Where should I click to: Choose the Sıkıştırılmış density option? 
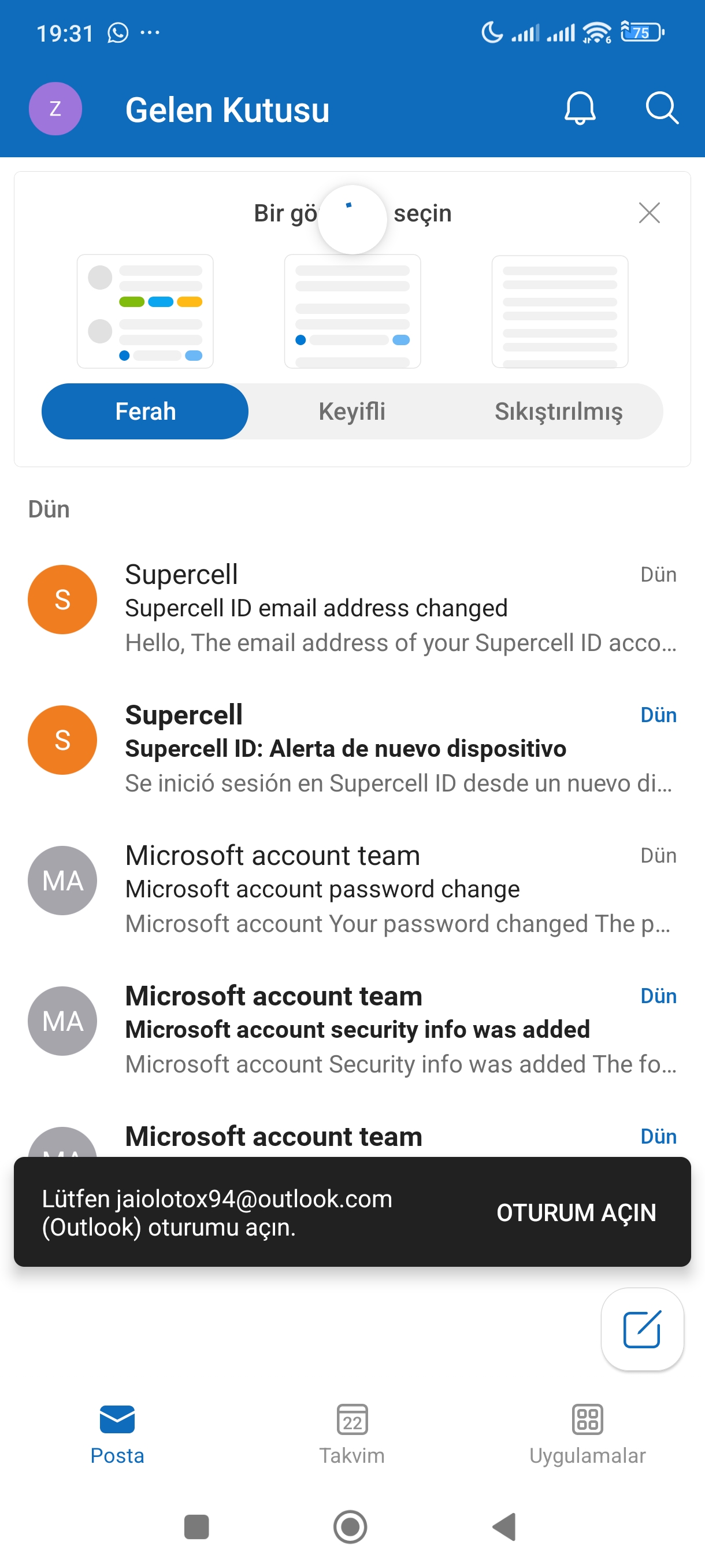point(558,412)
